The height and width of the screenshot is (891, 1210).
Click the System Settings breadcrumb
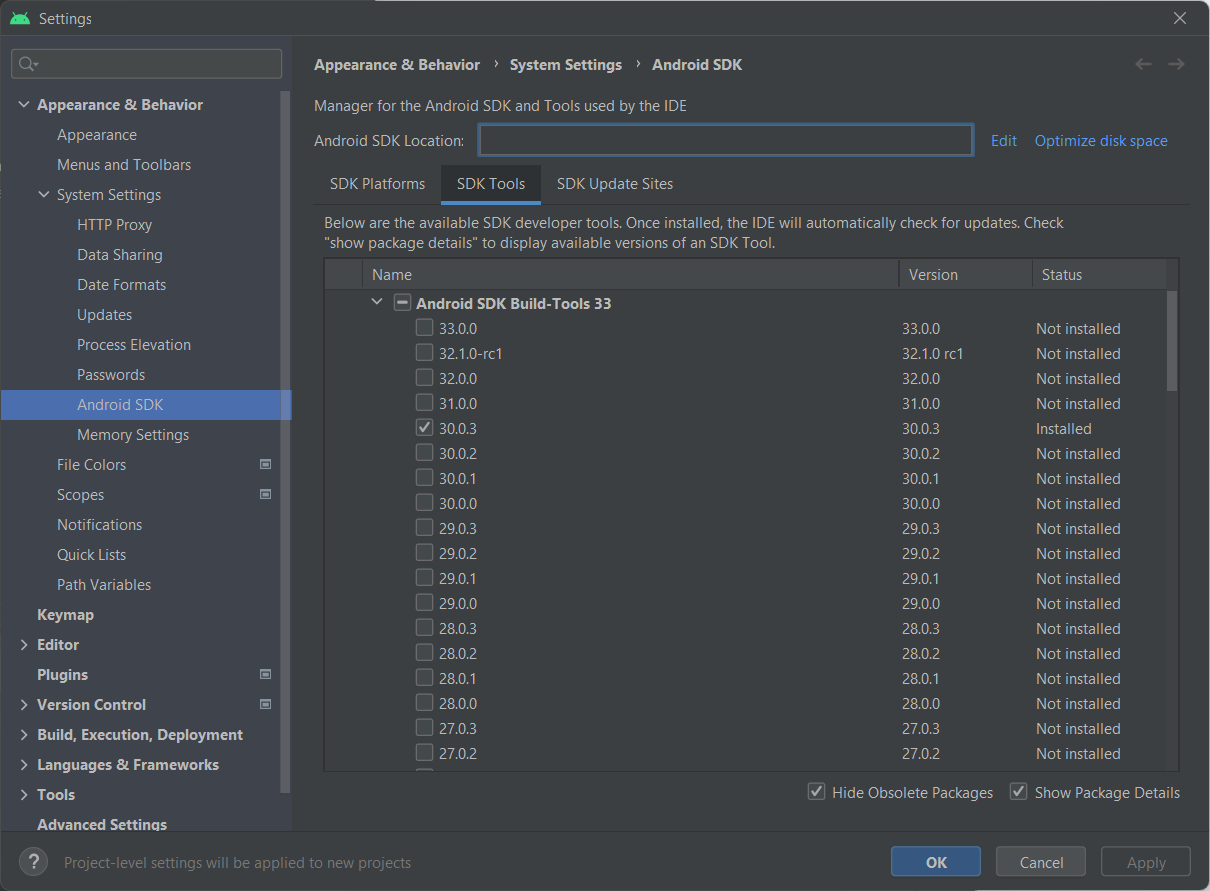tap(566, 64)
